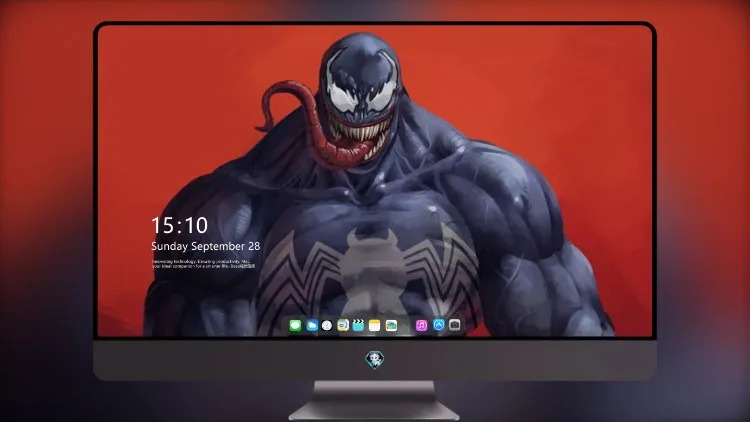
Task: Launch the Weather app from the dock
Action: pyautogui.click(x=312, y=325)
